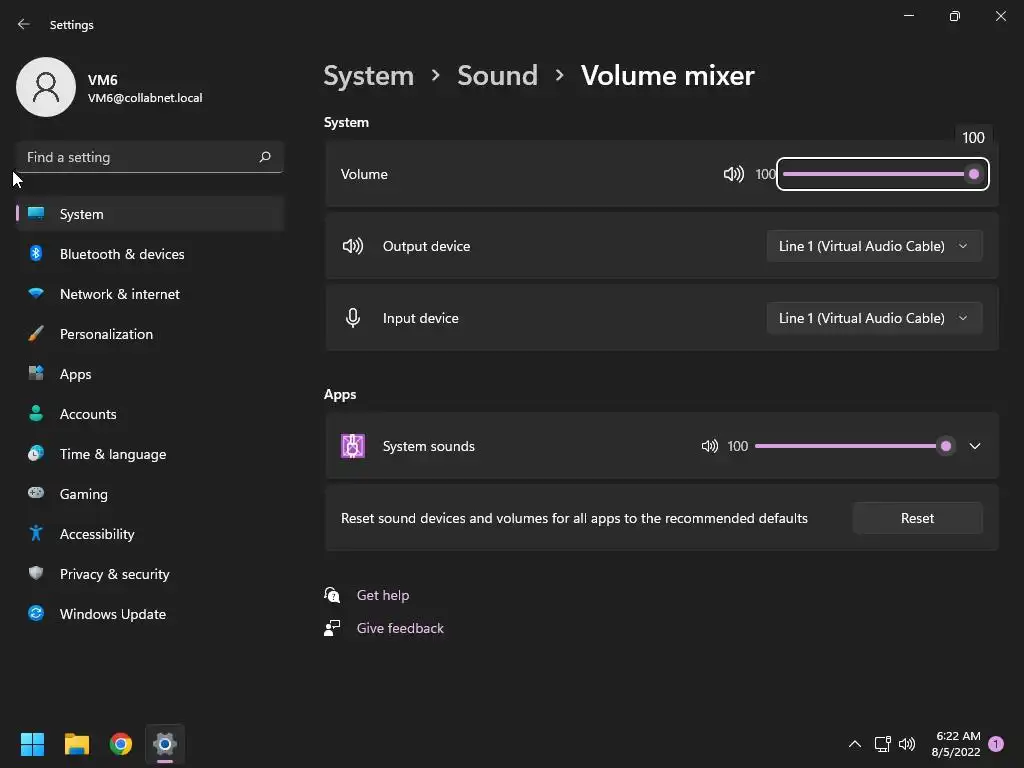The image size is (1024, 768).
Task: Open the Windows Start menu
Action: tap(33, 744)
